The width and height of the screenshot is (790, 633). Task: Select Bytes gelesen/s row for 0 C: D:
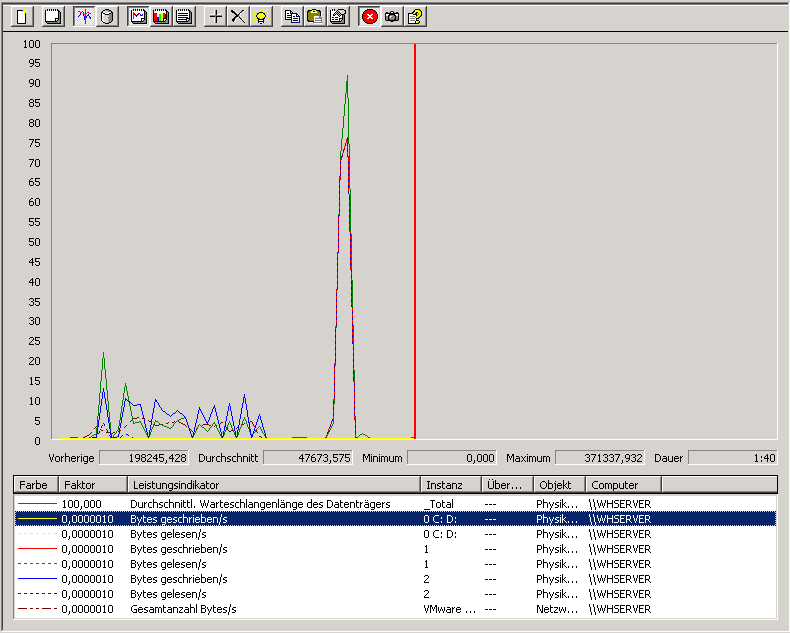point(396,534)
